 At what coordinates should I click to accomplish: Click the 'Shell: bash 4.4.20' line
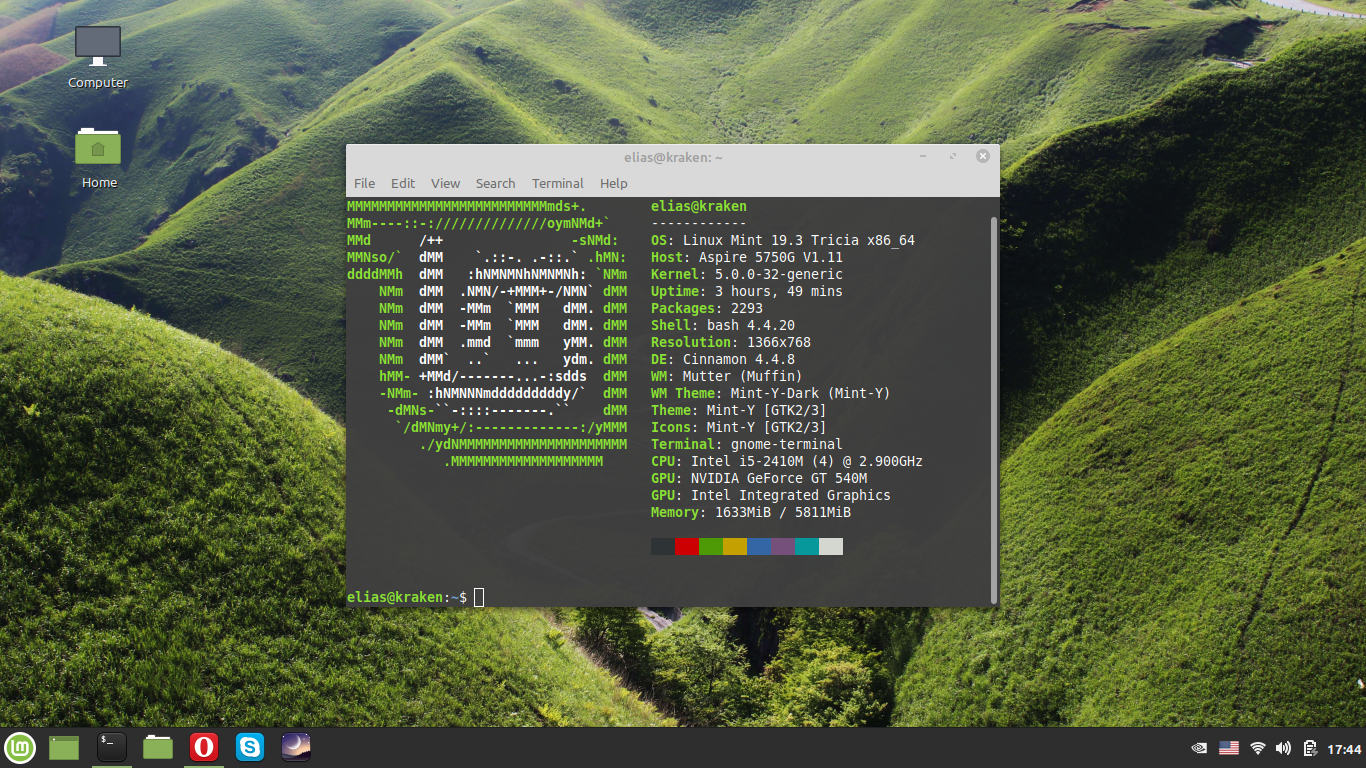click(723, 325)
